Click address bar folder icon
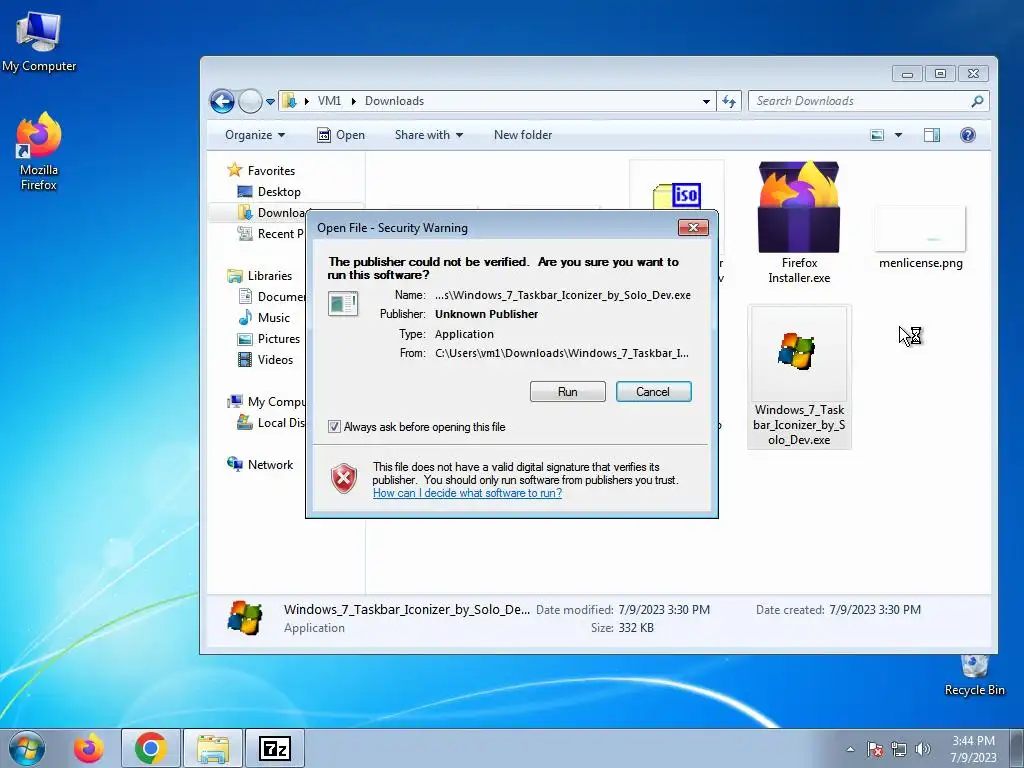 [289, 101]
